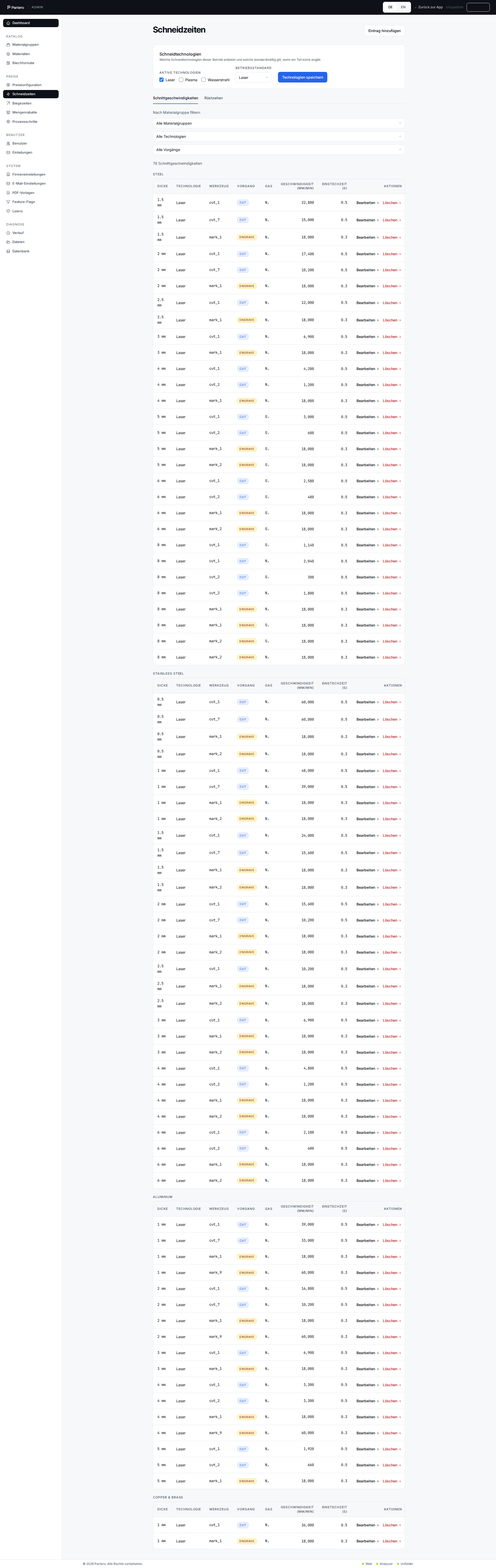Open Materialgruppen icon in sidebar

[8, 44]
